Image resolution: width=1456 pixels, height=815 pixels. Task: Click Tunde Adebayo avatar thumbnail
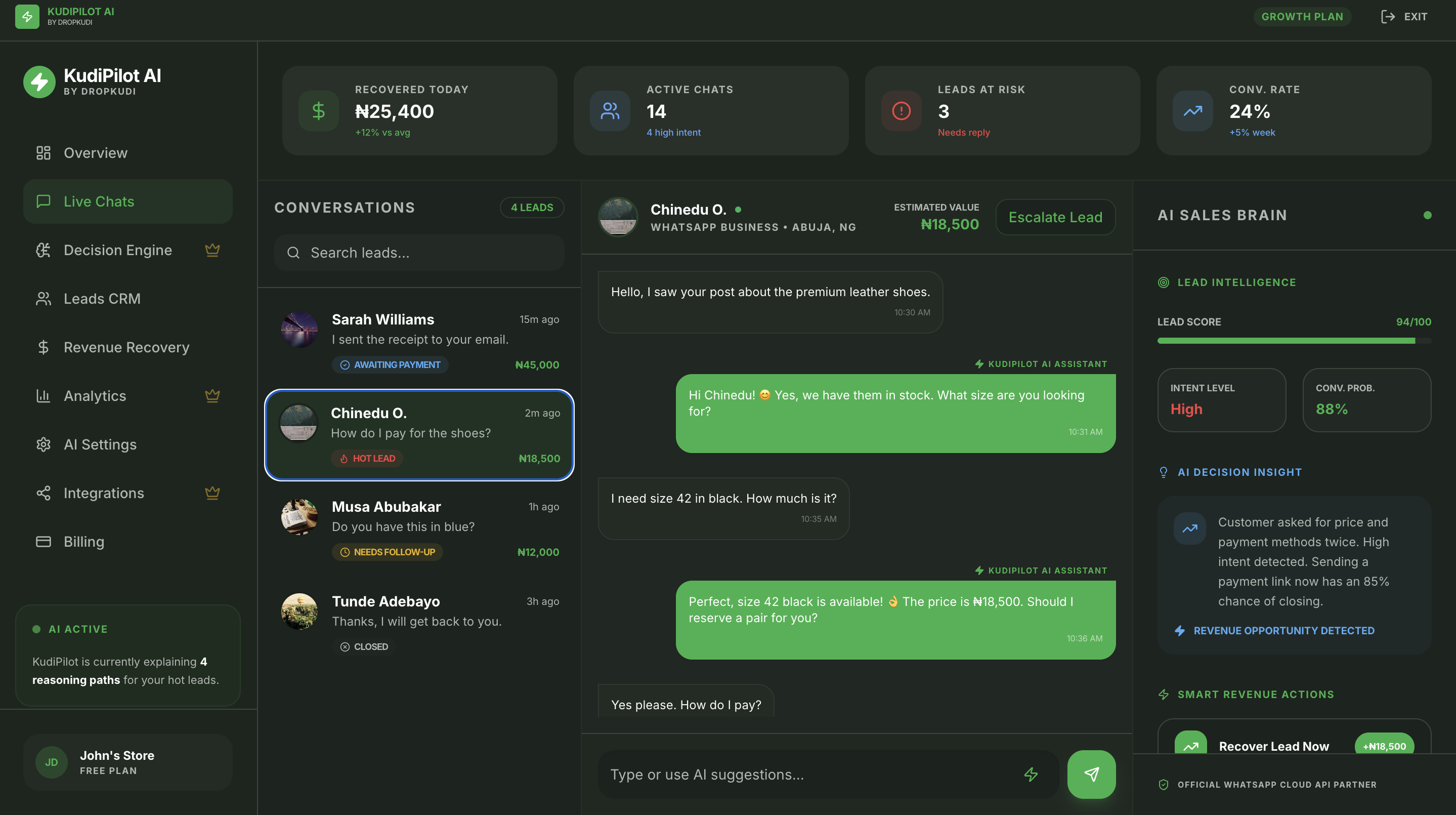tap(299, 612)
